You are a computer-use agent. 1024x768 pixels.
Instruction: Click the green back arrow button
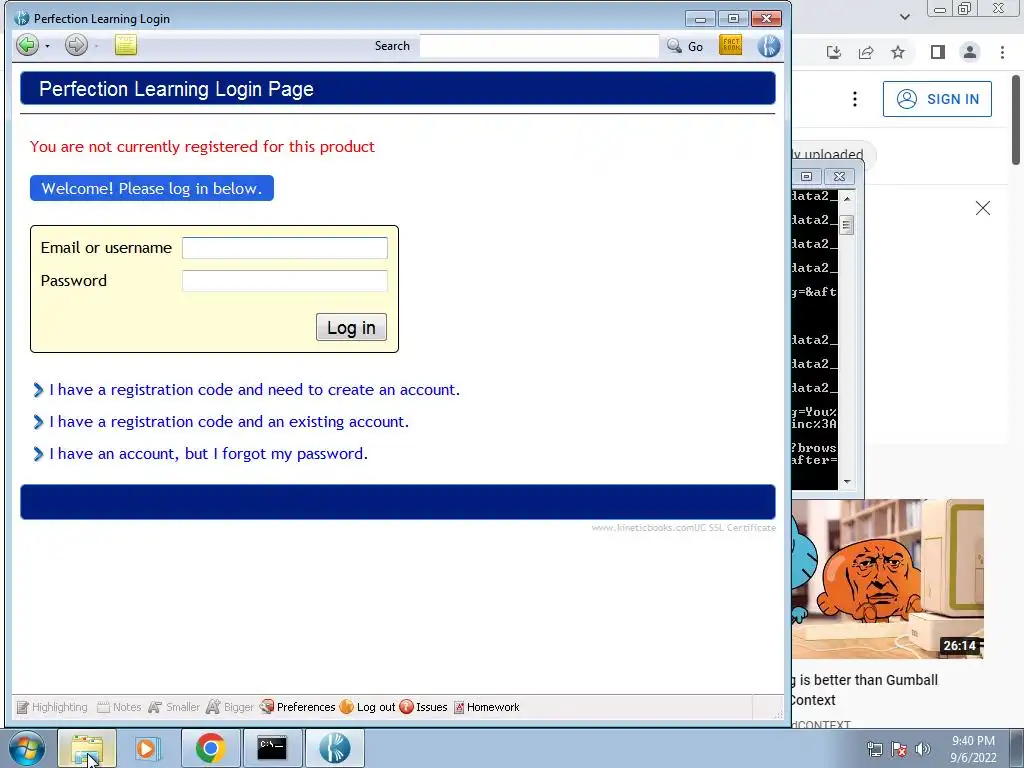pyautogui.click(x=27, y=45)
